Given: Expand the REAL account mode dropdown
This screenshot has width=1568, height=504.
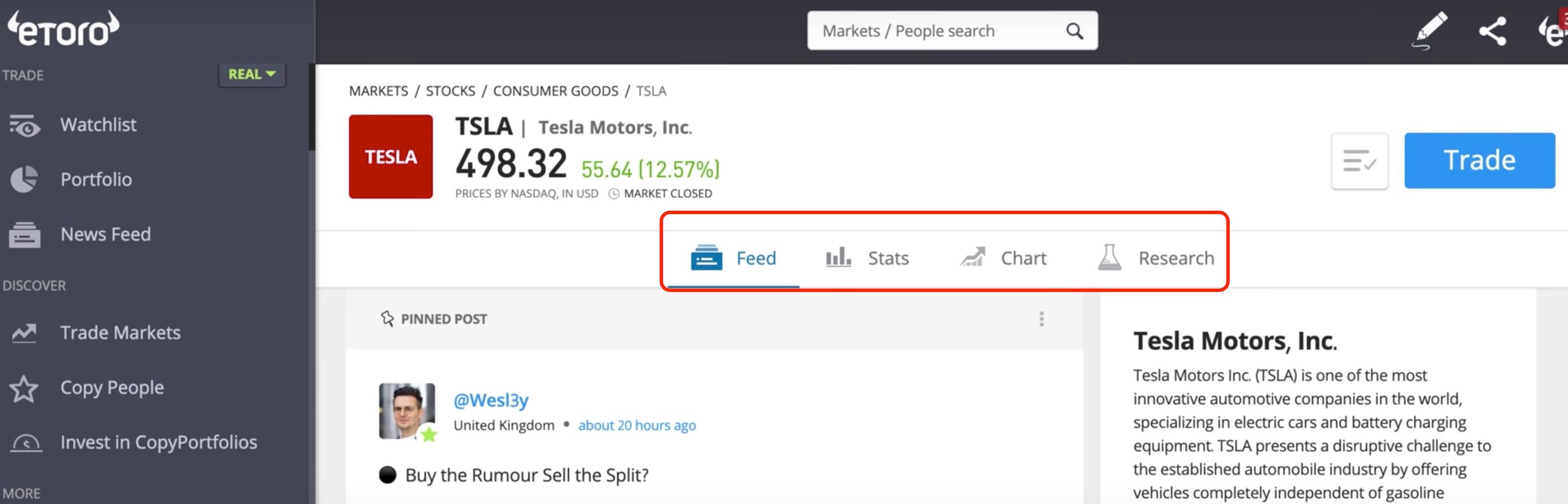Looking at the screenshot, I should (251, 74).
